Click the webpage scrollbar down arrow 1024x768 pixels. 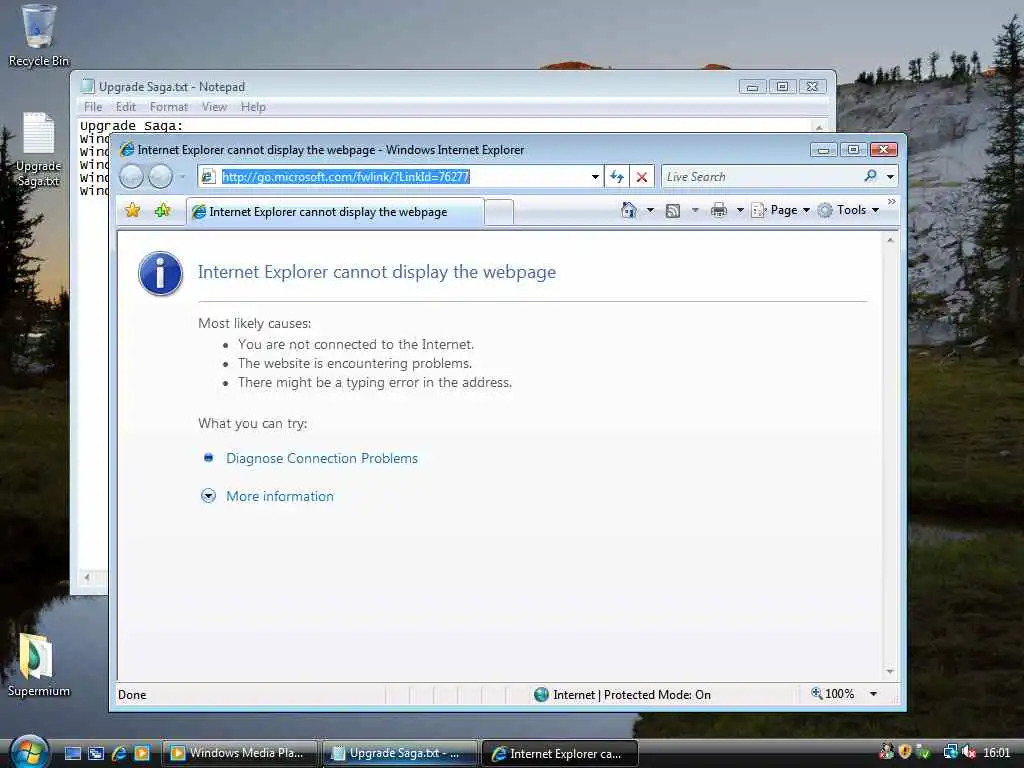(x=890, y=672)
